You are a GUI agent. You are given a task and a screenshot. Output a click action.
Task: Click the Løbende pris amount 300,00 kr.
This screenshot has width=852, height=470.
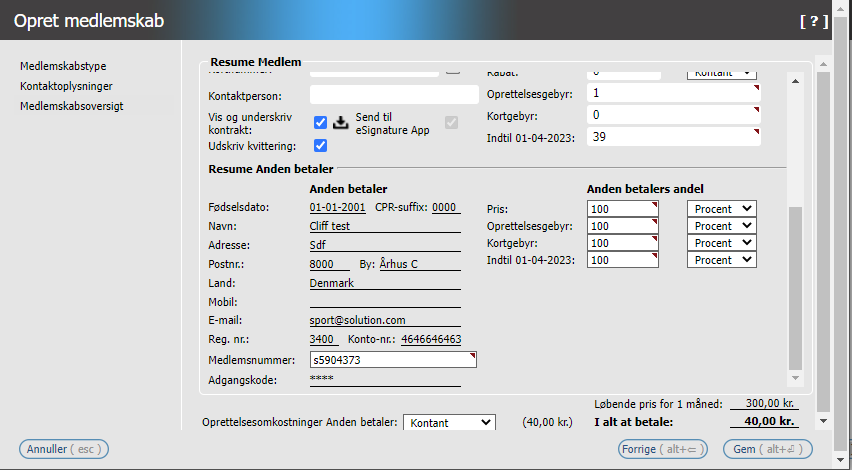tap(770, 404)
